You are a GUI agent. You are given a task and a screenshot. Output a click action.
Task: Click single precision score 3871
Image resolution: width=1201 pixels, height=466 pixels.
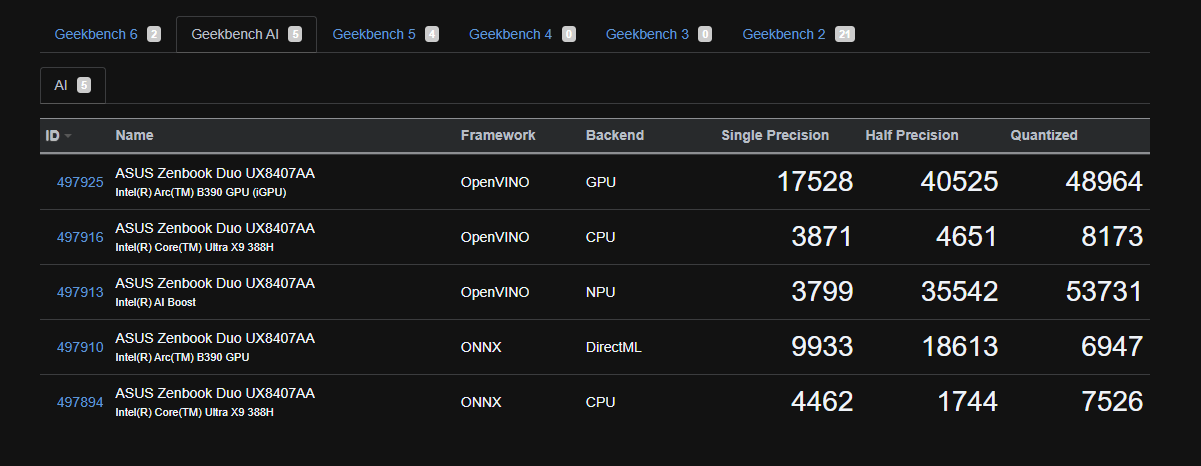pyautogui.click(x=822, y=236)
